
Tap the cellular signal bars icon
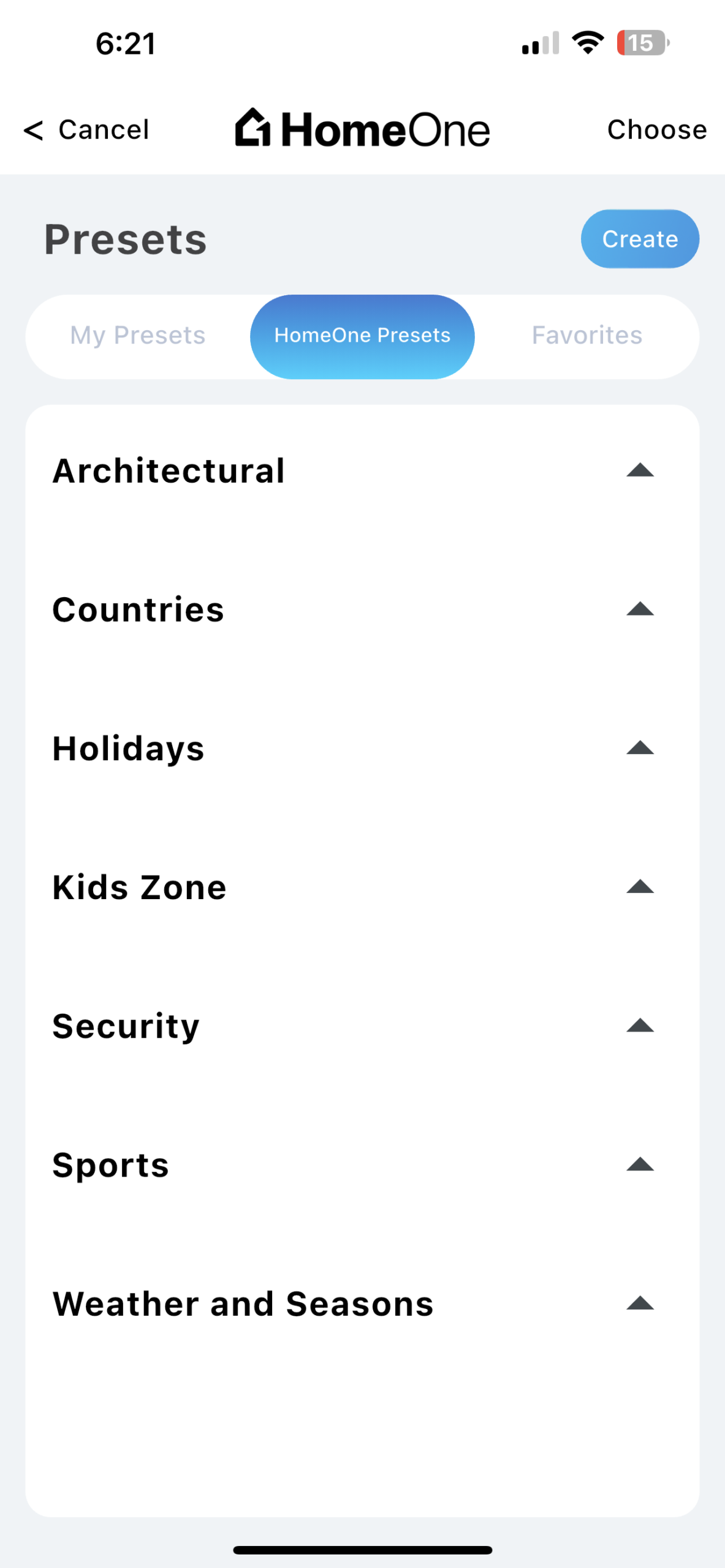tap(540, 43)
